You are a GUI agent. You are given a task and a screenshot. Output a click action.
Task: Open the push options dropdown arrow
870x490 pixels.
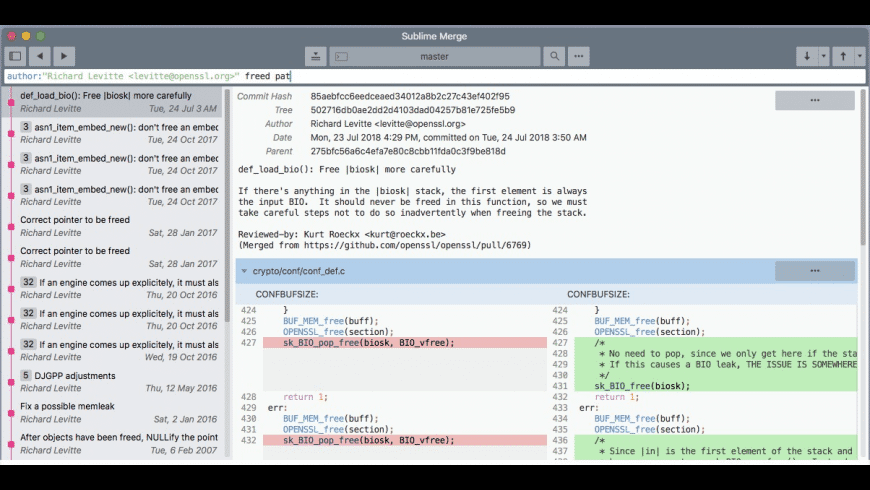pyautogui.click(x=860, y=56)
